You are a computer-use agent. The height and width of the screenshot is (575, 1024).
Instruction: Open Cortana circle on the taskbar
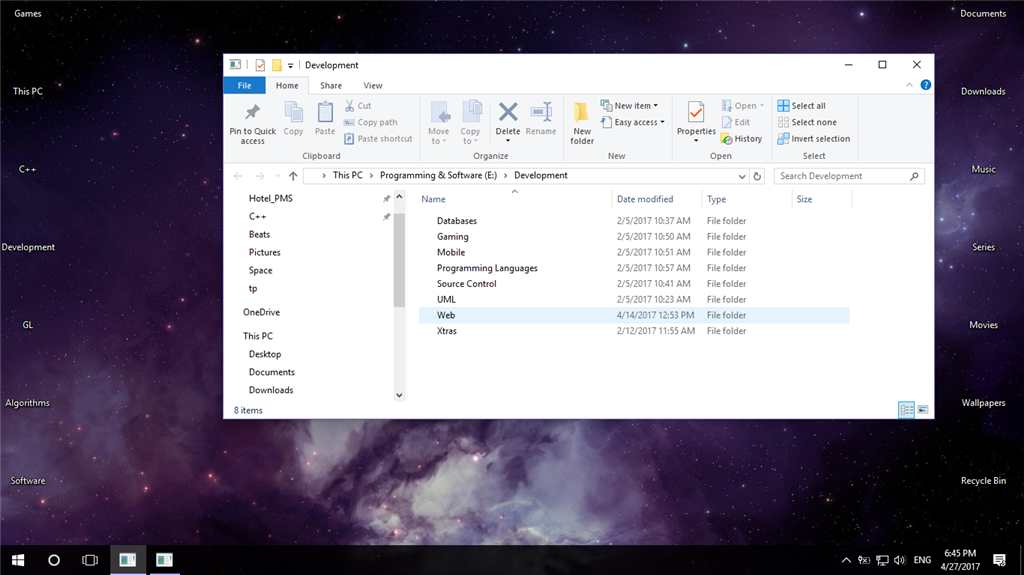point(54,560)
